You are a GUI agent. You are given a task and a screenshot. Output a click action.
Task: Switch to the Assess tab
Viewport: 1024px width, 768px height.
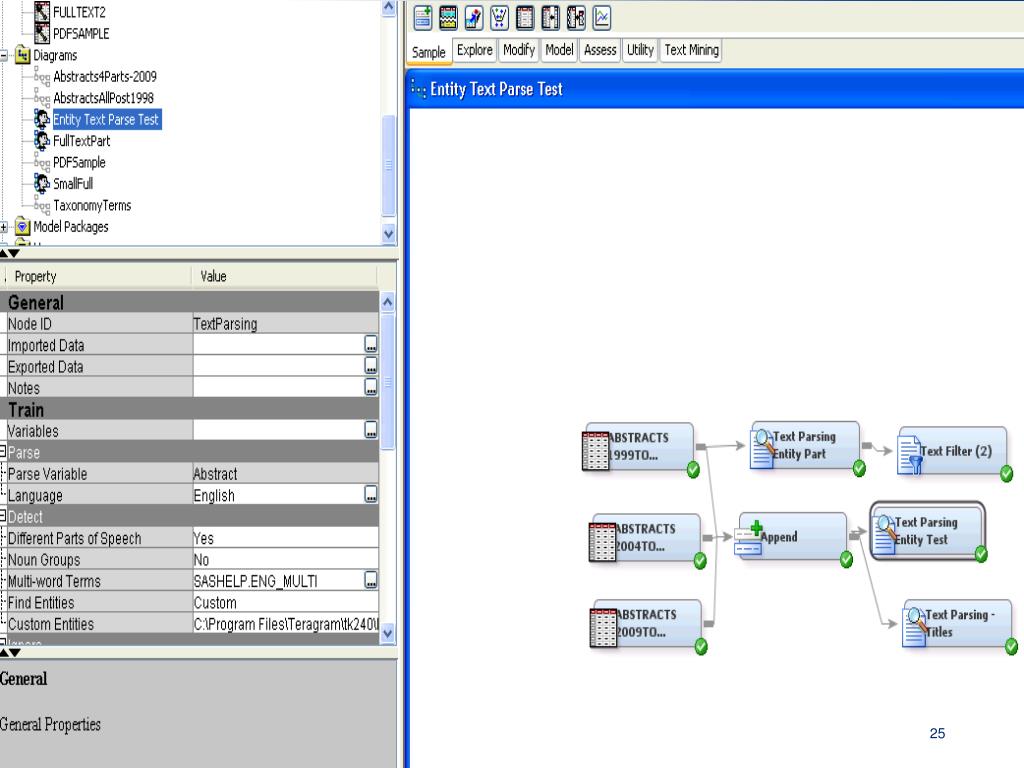pos(600,50)
